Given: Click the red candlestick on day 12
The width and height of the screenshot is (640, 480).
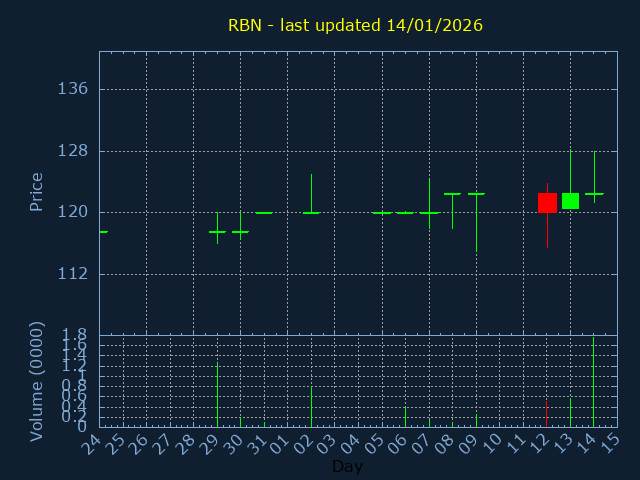Looking at the screenshot, I should pos(547,203).
